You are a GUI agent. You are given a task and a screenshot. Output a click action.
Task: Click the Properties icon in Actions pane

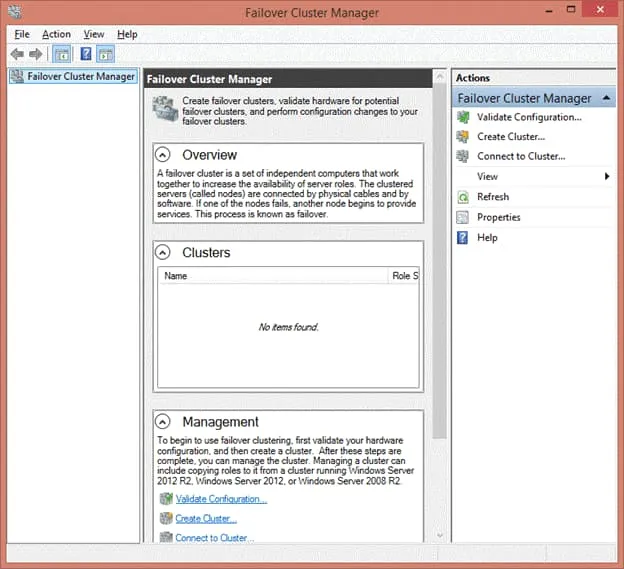coord(463,217)
